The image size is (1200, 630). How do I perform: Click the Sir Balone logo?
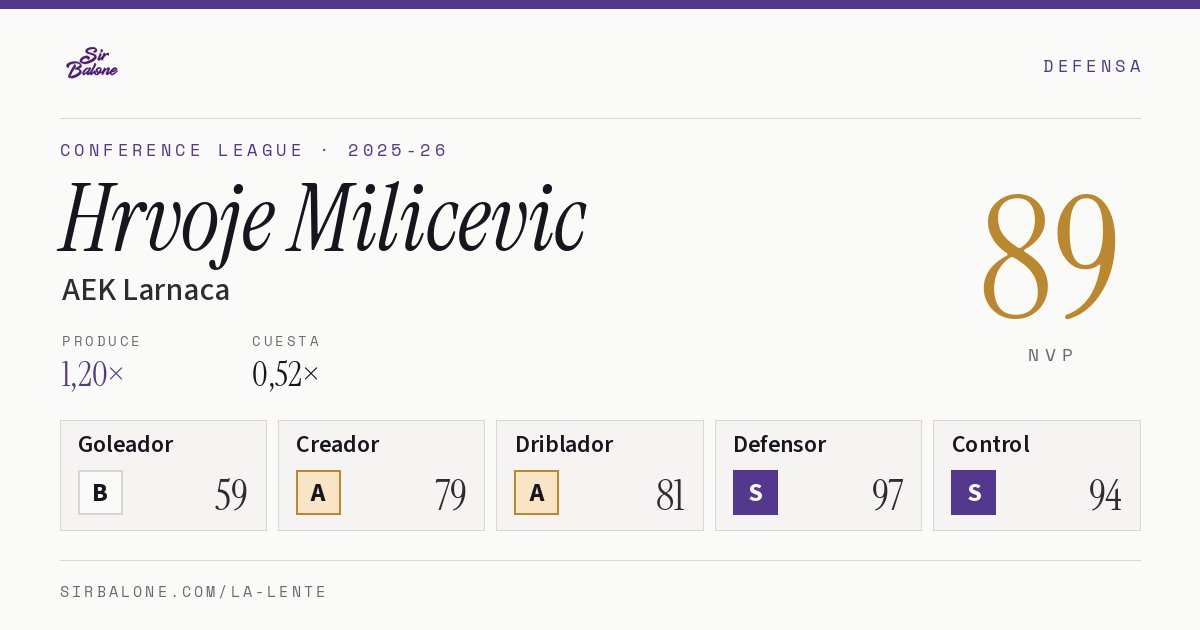92,63
